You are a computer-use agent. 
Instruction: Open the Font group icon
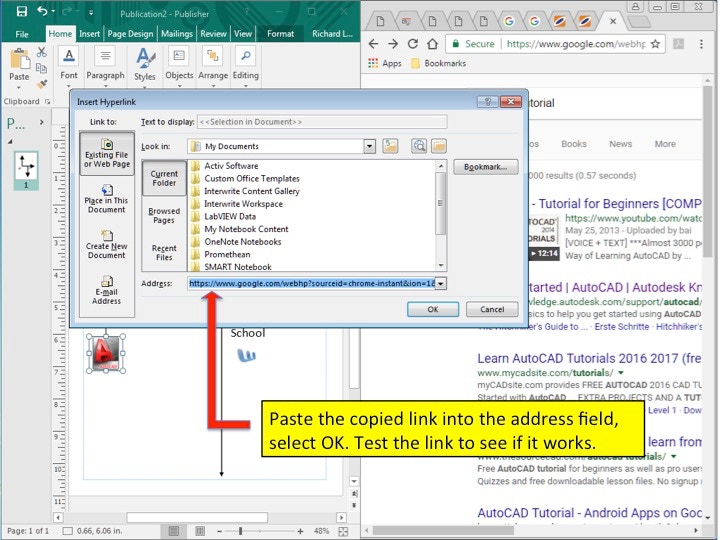click(x=69, y=56)
